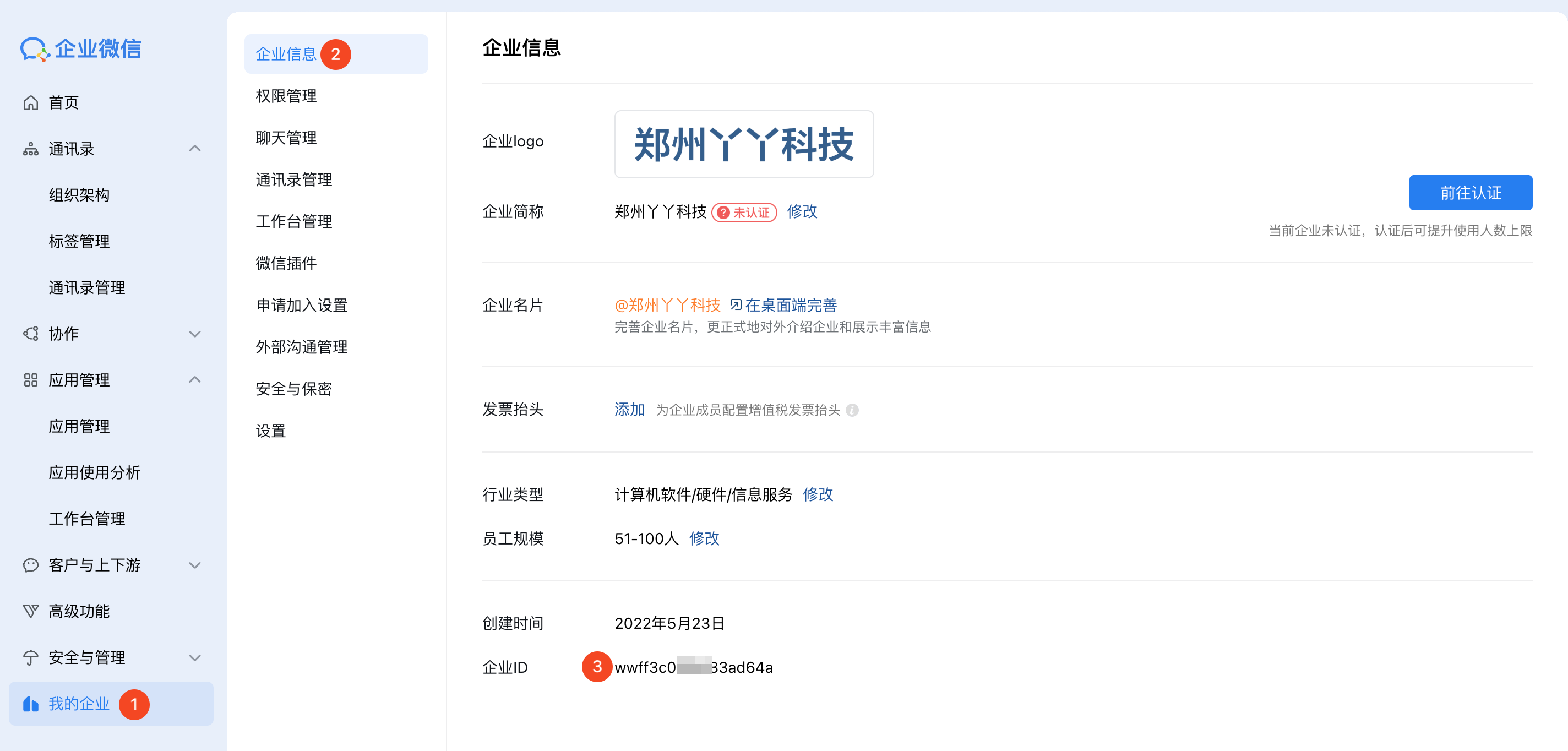Click the building icon beside 我的企业
Viewport: 1568px width, 751px height.
pos(30,704)
